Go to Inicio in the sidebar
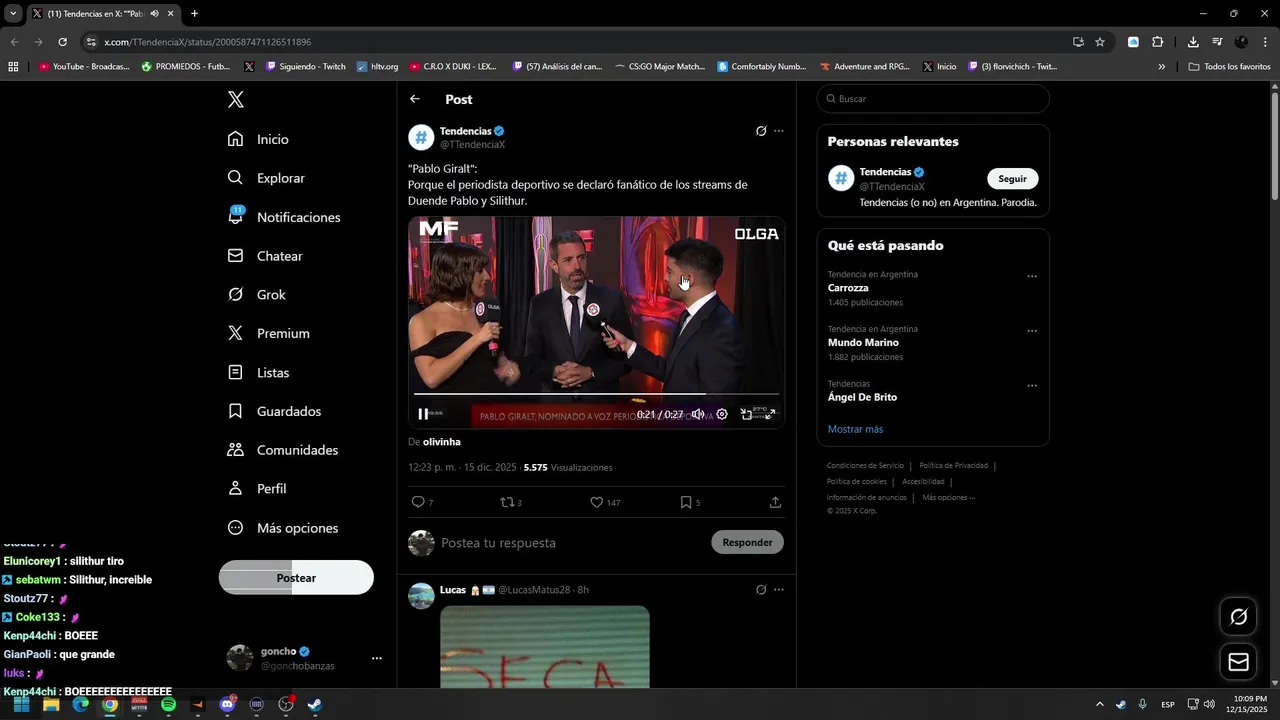 point(258,139)
